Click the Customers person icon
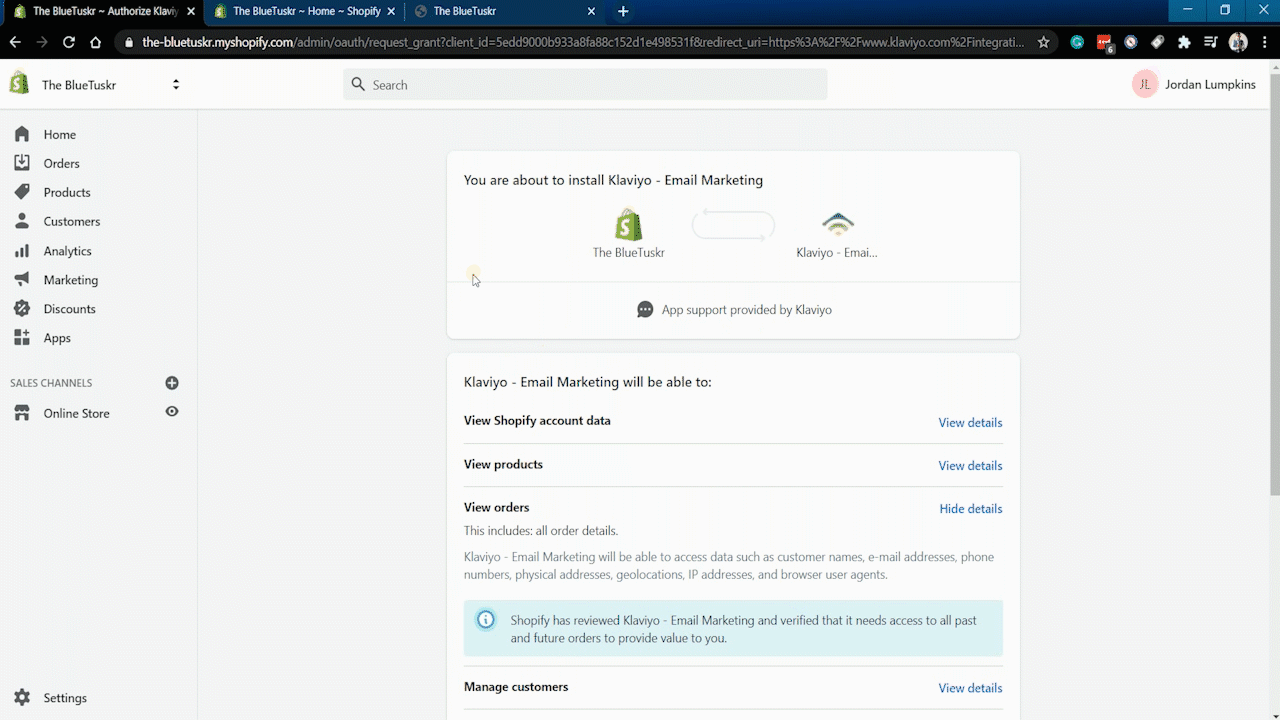 point(22,221)
